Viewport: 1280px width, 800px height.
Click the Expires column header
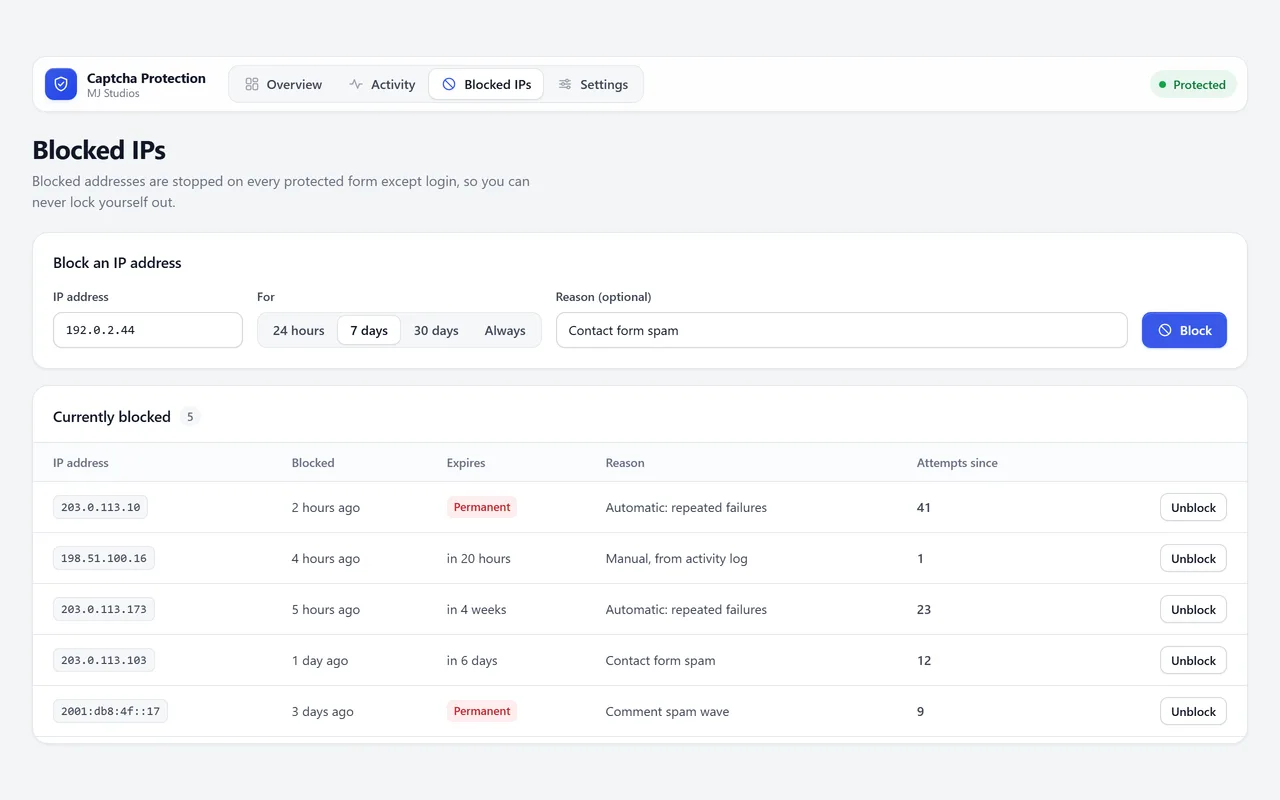[x=466, y=463]
